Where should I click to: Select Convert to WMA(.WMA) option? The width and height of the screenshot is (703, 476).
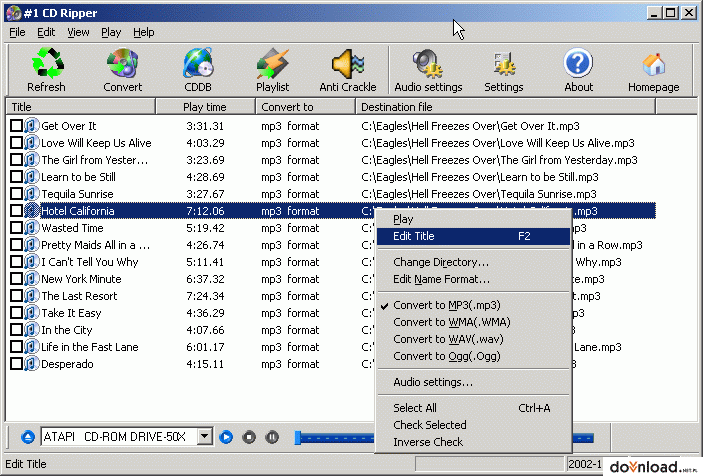point(473,322)
